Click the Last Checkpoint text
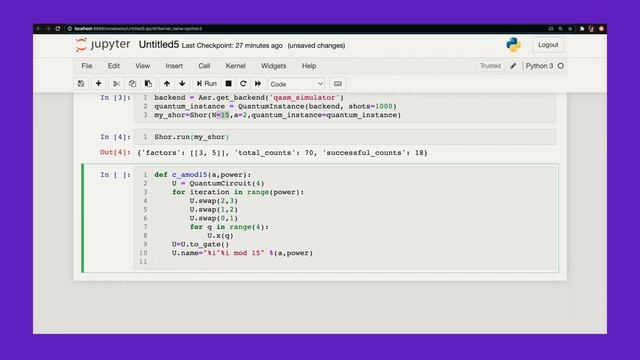Screen dimensions: 640x360 point(232,46)
